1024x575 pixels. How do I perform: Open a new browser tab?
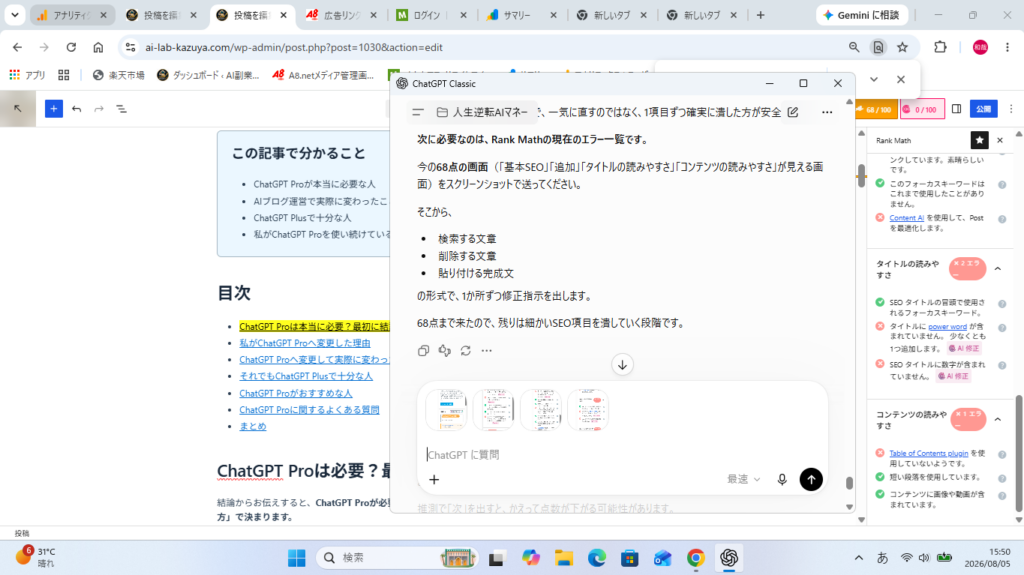coord(760,15)
